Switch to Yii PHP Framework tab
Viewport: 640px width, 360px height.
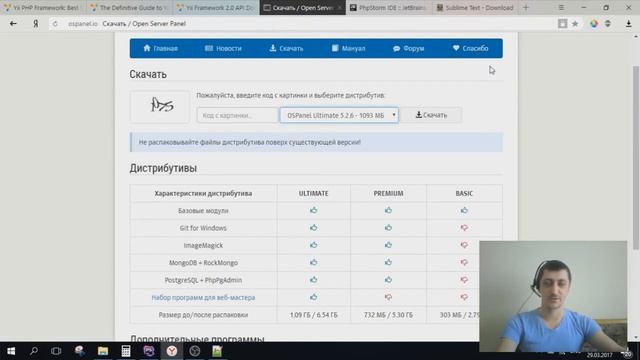pos(43,7)
